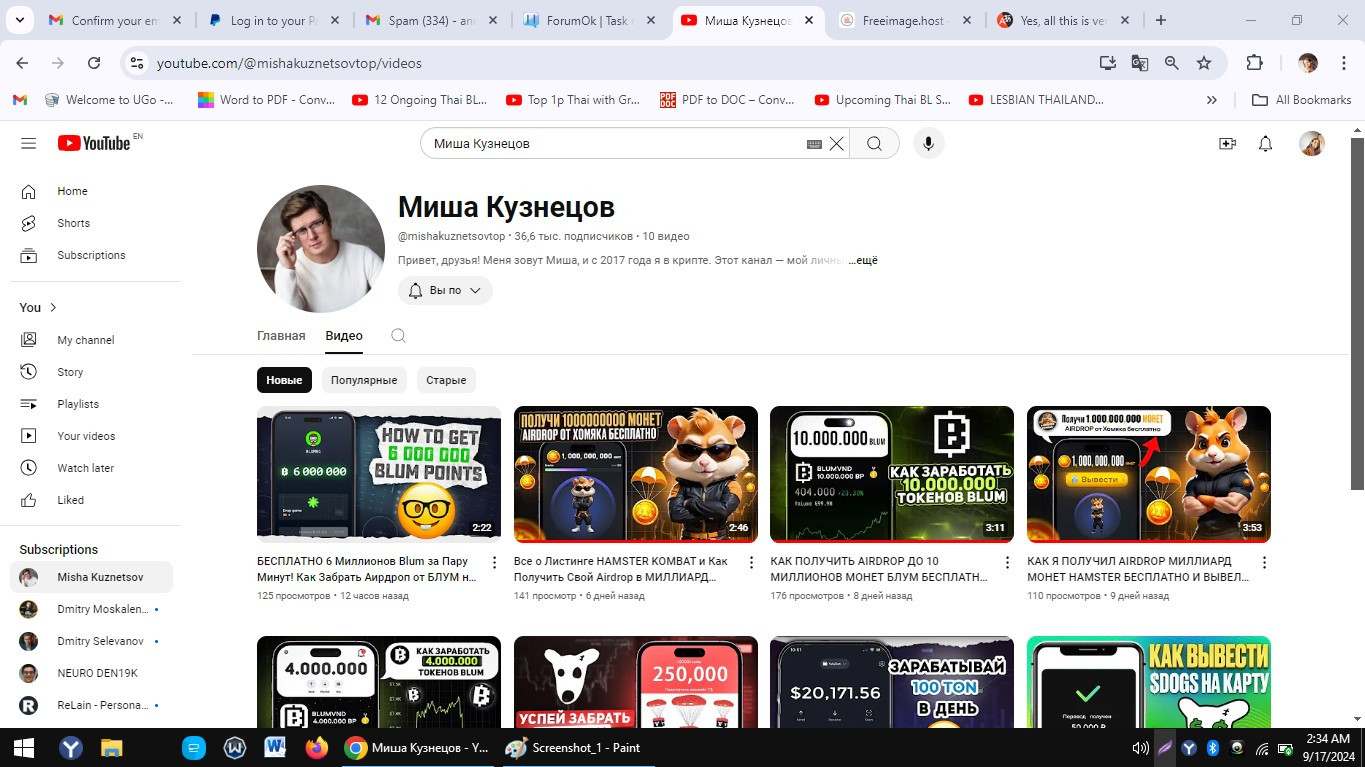Open the 3:11 КАК ЗАРАБОТАТЬ 10.000.000 BLUM thumbnail
Viewport: 1365px width, 767px height.
[892, 474]
